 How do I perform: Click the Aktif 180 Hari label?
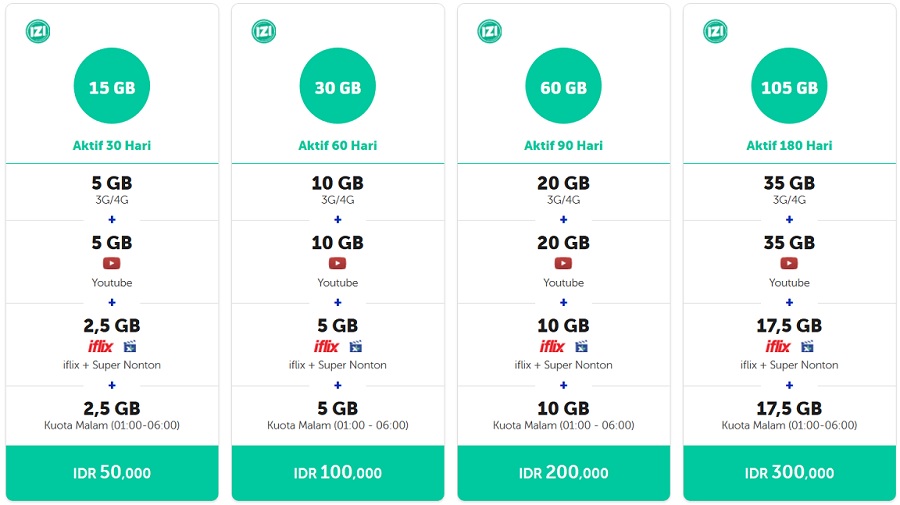click(789, 146)
